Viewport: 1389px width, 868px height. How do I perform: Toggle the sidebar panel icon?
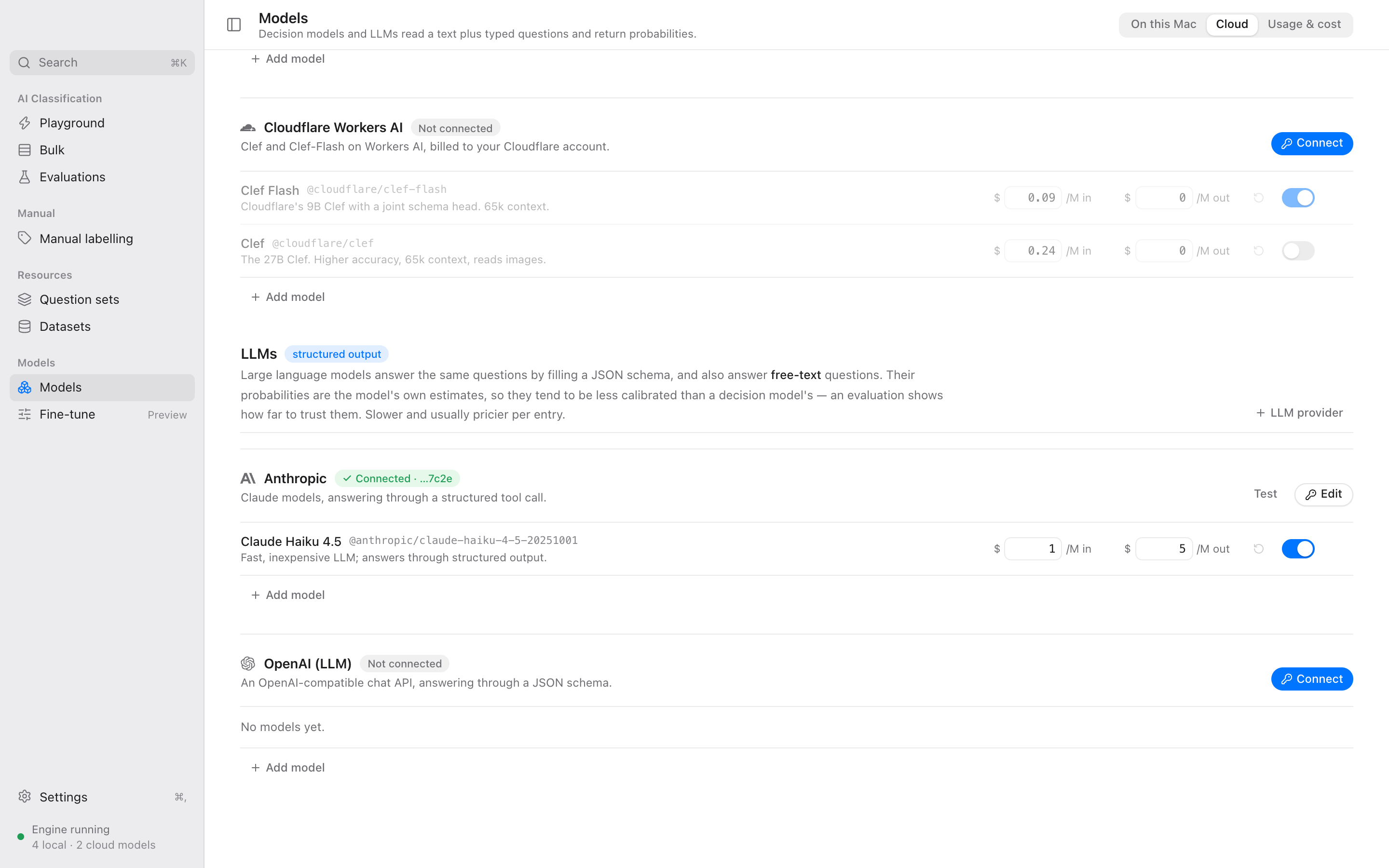[x=233, y=25]
